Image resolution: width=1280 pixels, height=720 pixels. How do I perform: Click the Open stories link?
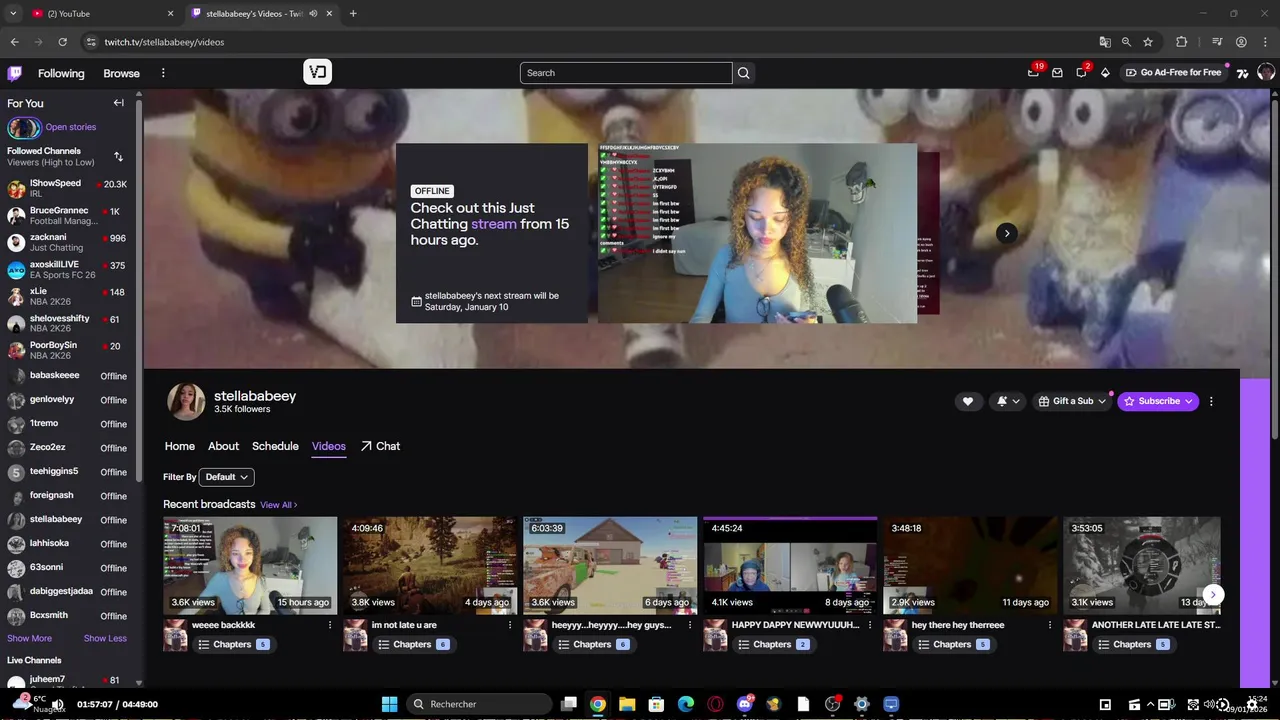pyautogui.click(x=71, y=127)
